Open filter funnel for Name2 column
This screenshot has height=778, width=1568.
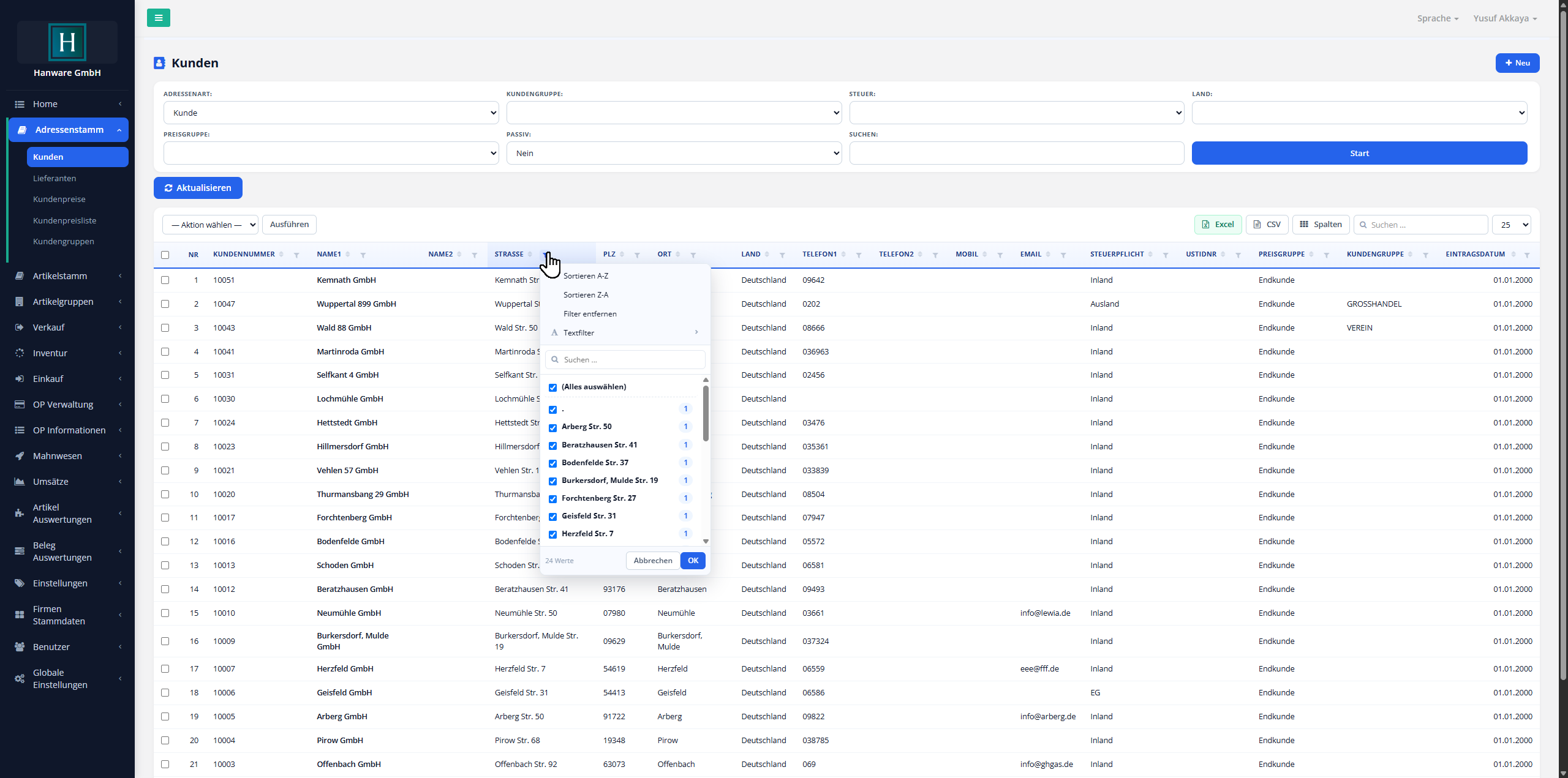pos(474,255)
